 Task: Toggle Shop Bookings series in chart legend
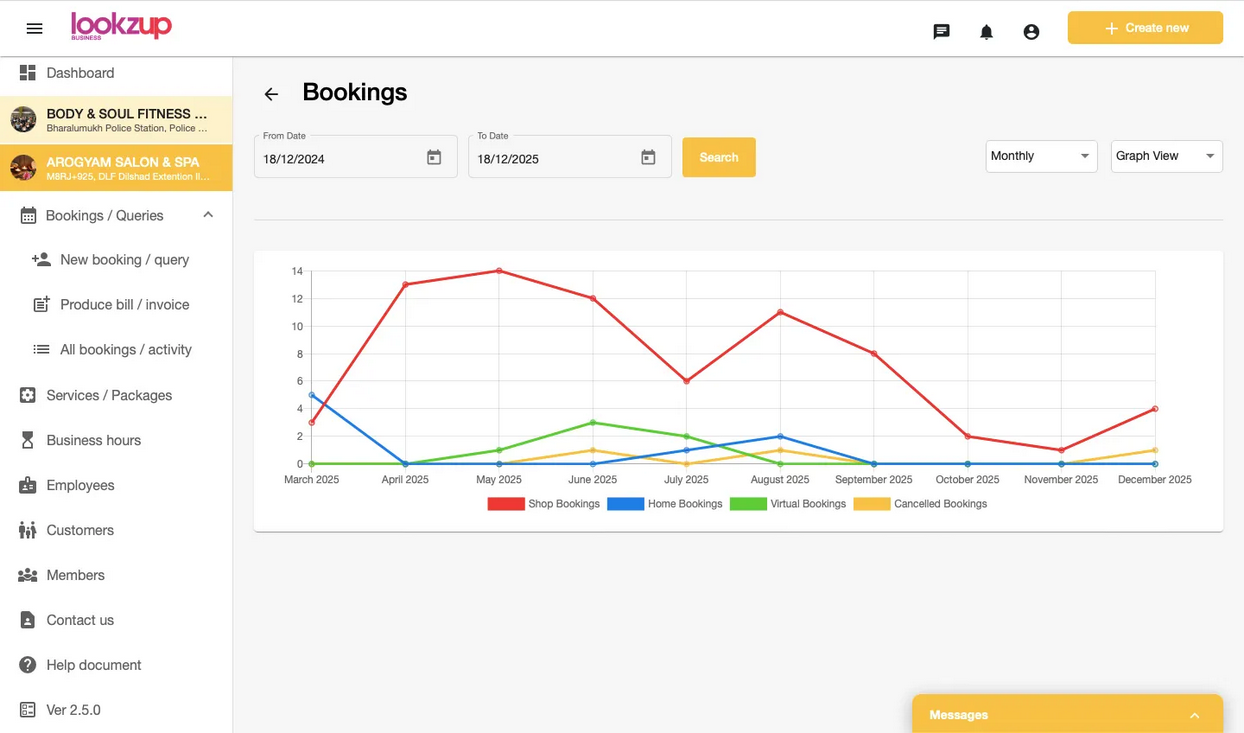(x=544, y=504)
